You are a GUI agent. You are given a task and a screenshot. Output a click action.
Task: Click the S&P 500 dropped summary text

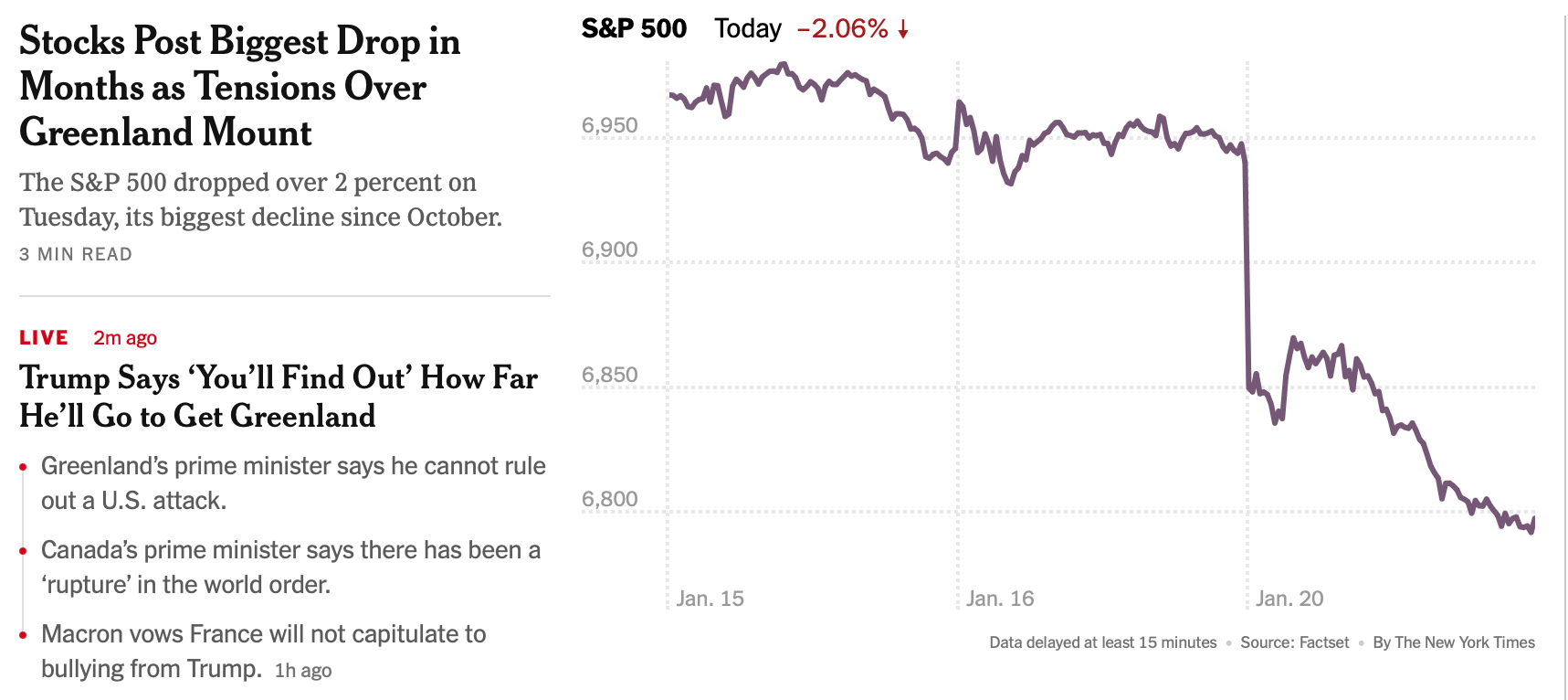click(260, 199)
